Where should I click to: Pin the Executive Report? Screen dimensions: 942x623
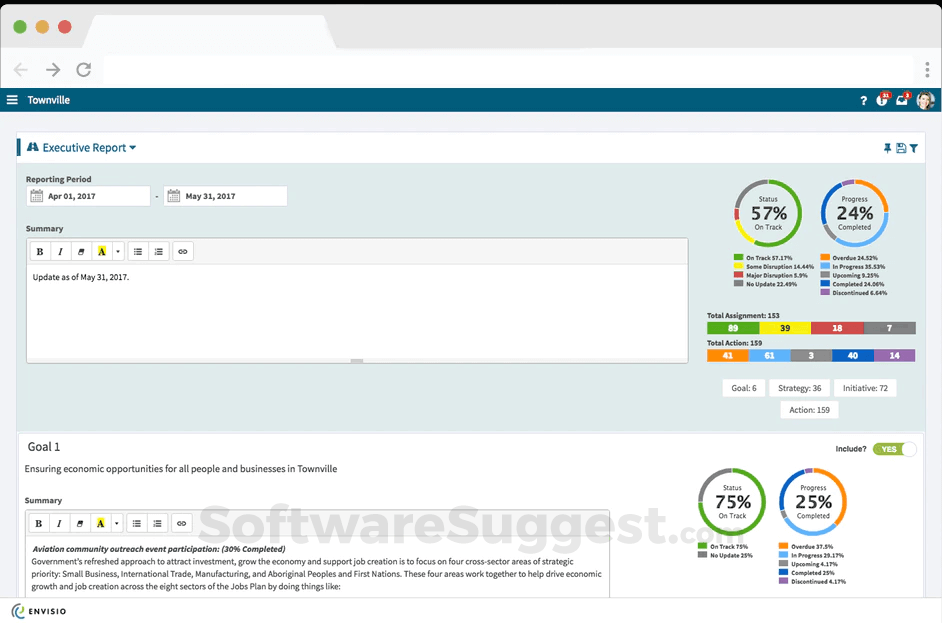[887, 147]
